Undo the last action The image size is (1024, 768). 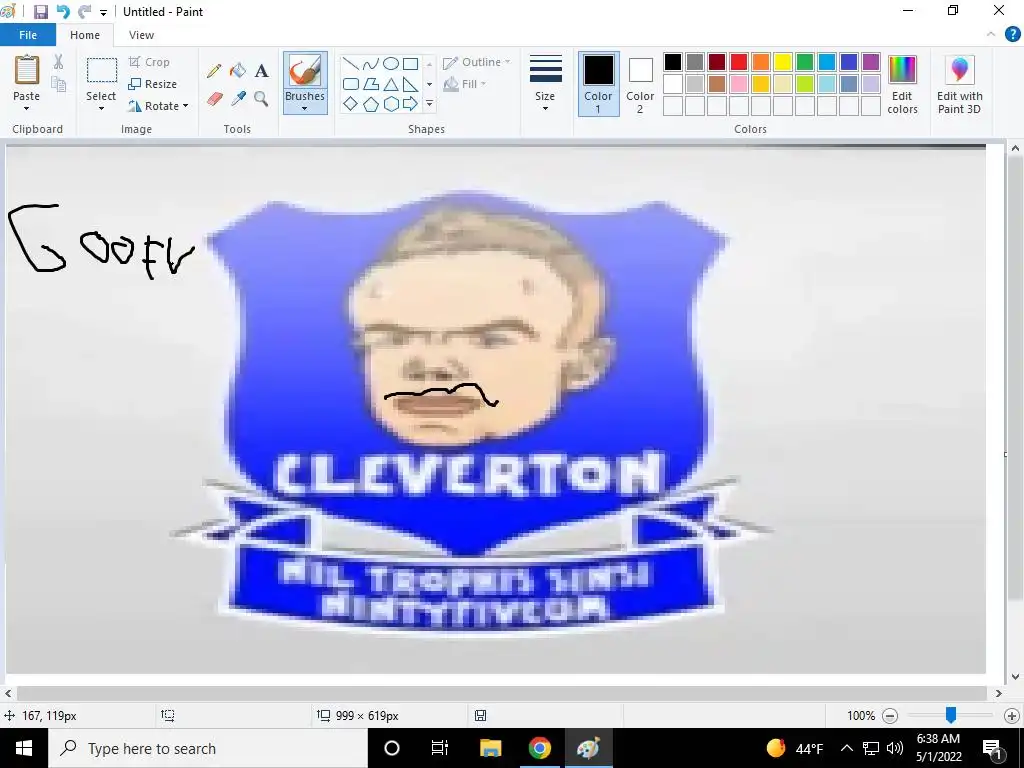point(63,12)
